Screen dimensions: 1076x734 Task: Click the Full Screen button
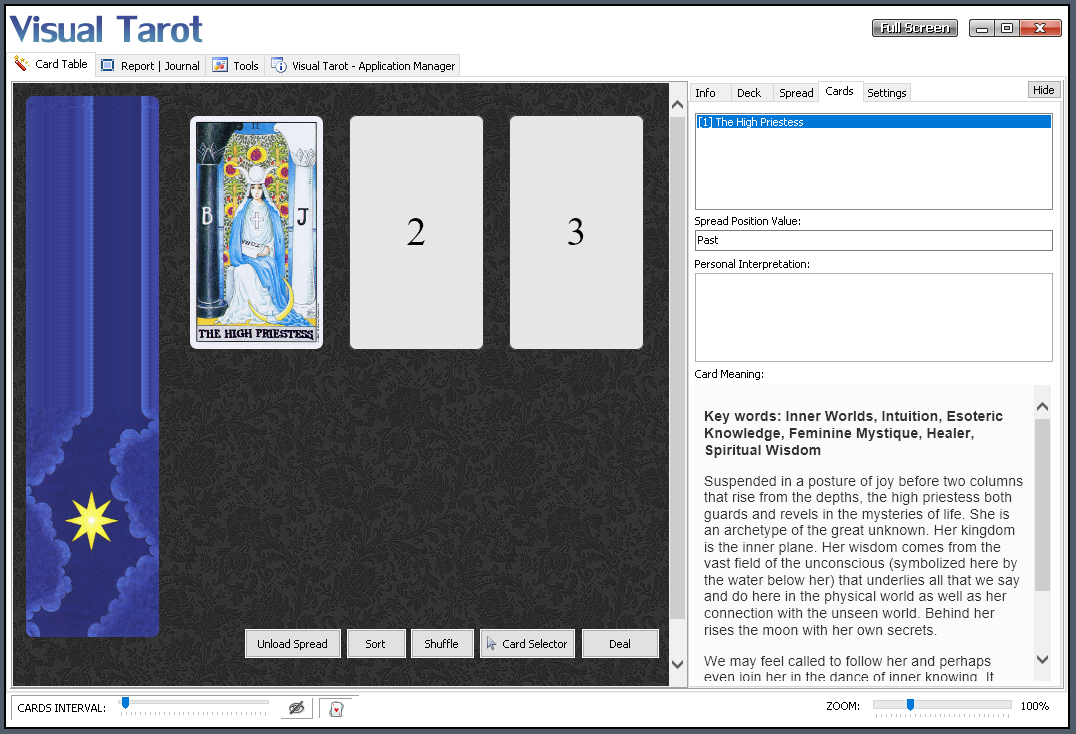(915, 28)
